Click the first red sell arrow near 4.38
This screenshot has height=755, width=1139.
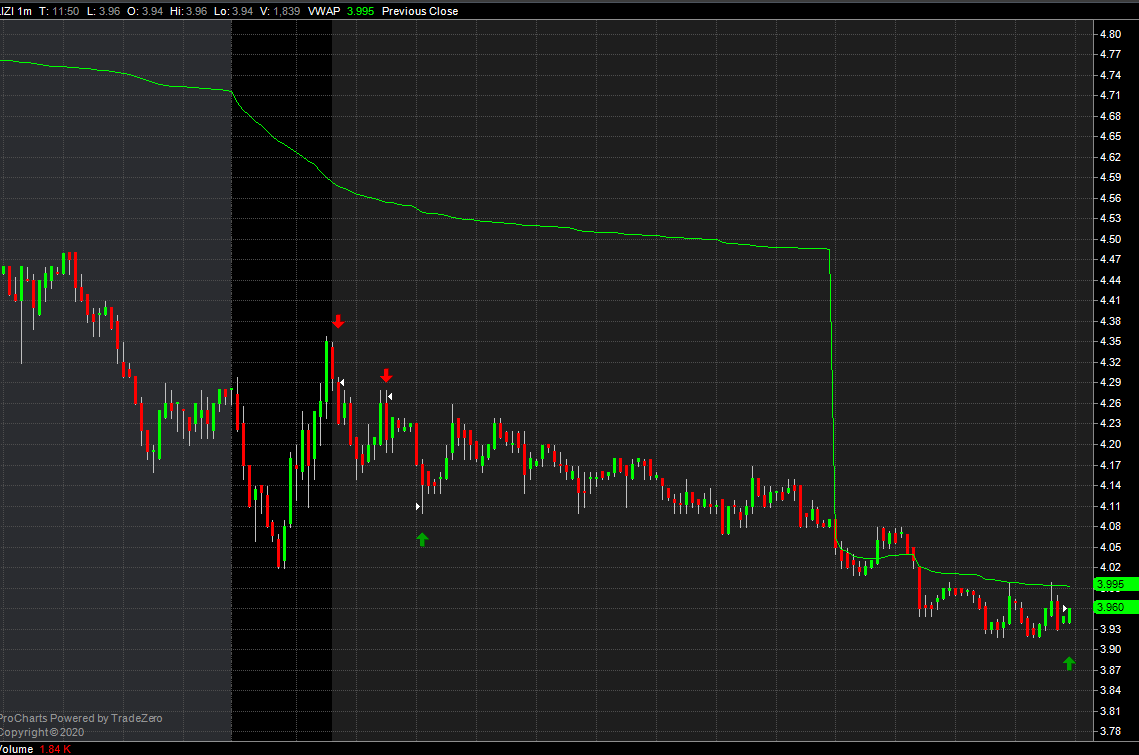click(338, 321)
